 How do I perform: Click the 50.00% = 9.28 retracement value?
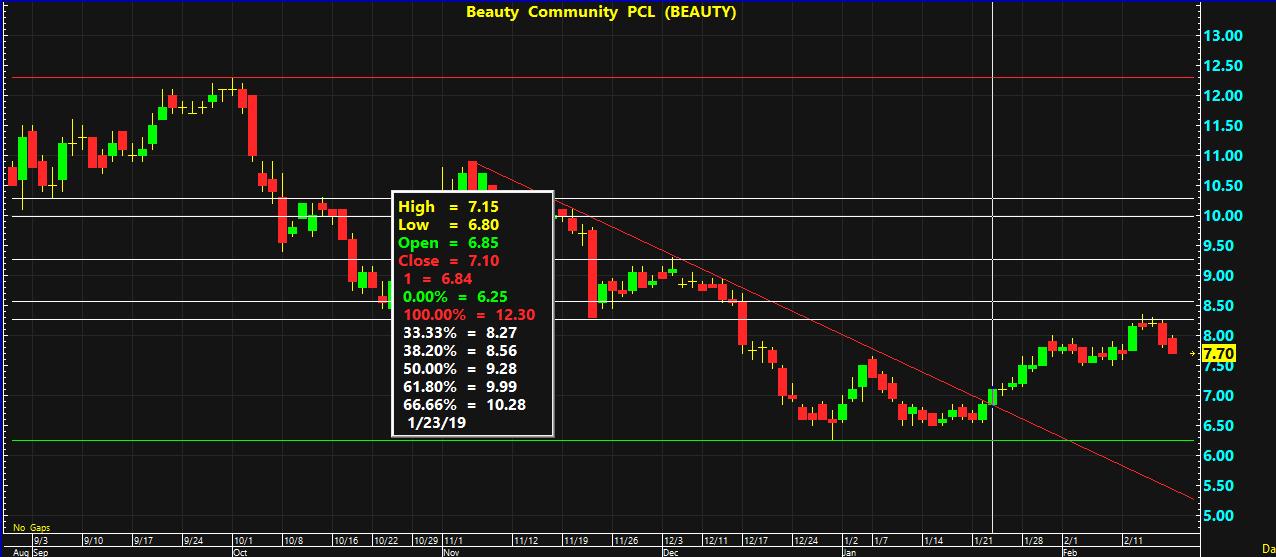point(458,369)
